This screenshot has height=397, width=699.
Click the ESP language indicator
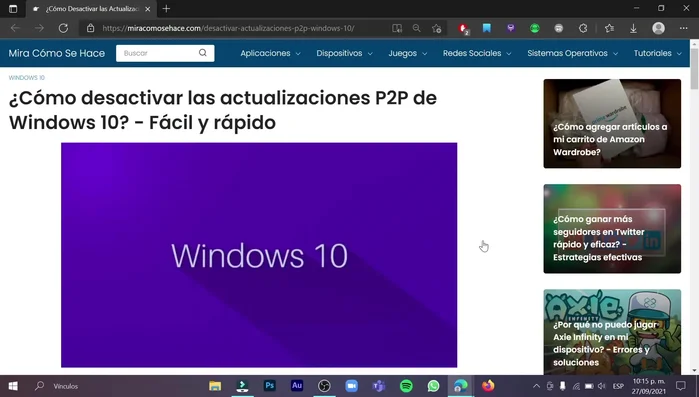click(618, 386)
